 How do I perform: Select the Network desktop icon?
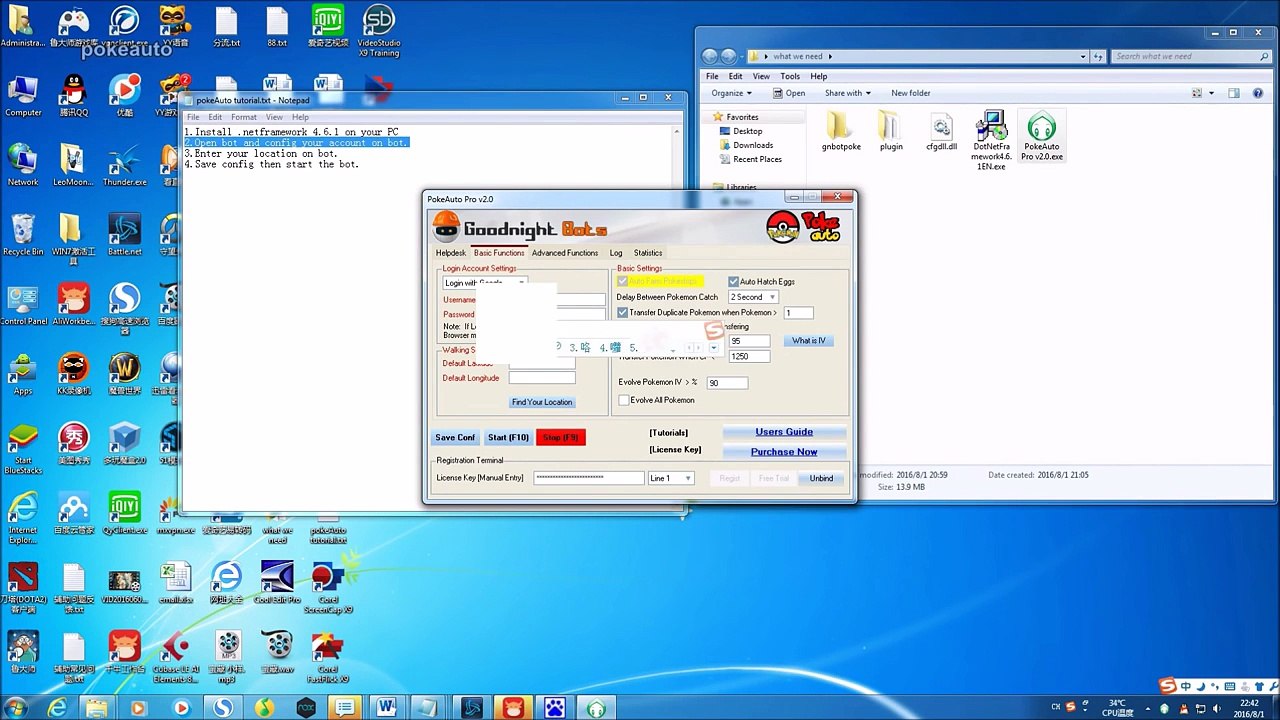23,165
